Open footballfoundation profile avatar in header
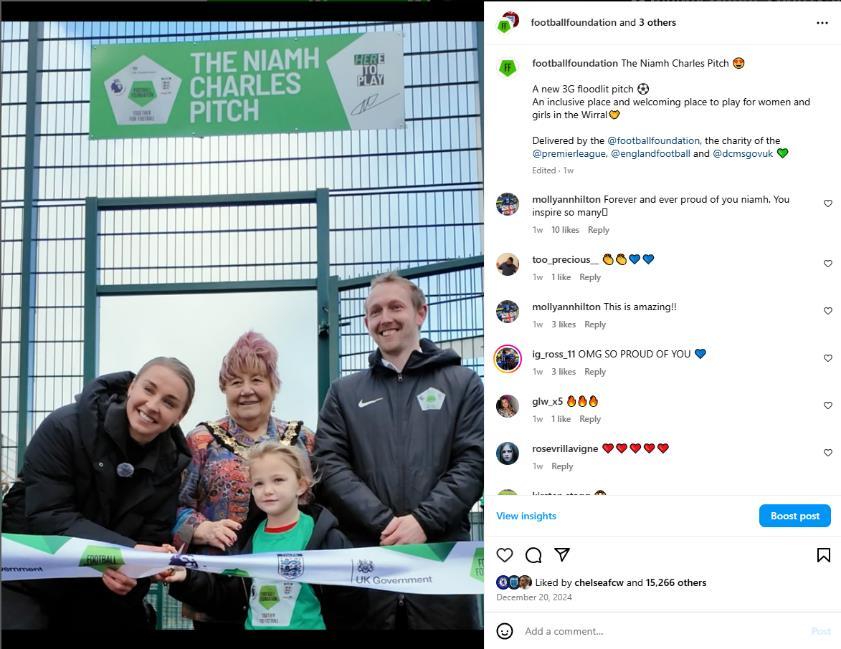The image size is (841, 649). [507, 23]
